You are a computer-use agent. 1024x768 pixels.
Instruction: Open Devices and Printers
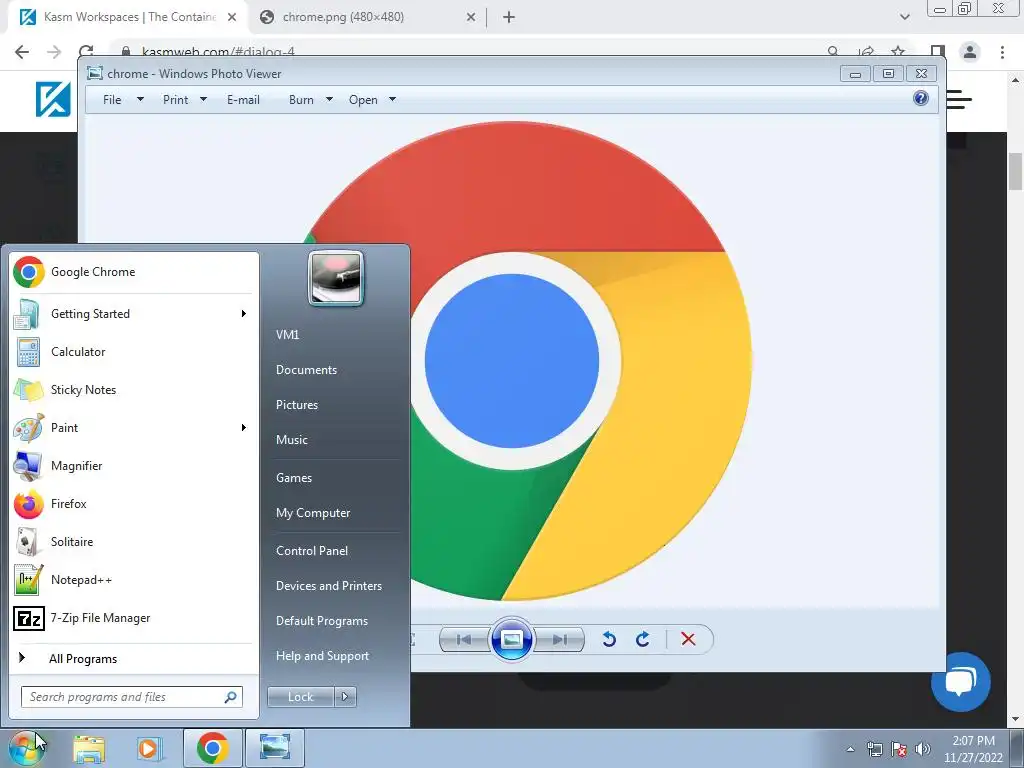click(x=328, y=586)
